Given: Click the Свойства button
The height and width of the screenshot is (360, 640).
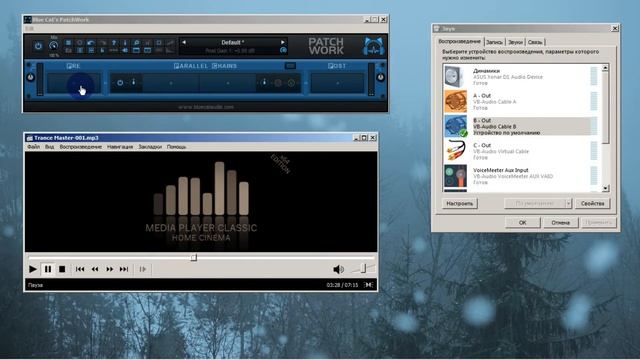Looking at the screenshot, I should click(x=593, y=203).
